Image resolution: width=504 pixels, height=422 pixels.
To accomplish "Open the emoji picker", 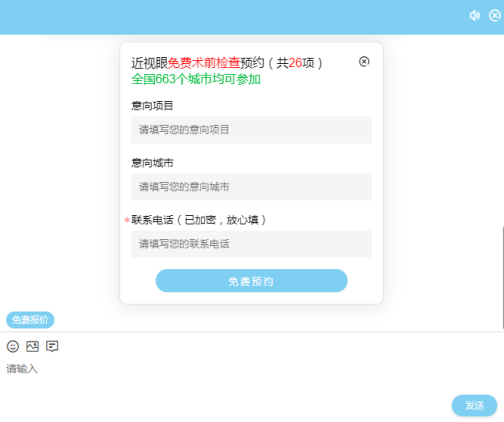I will [13, 346].
